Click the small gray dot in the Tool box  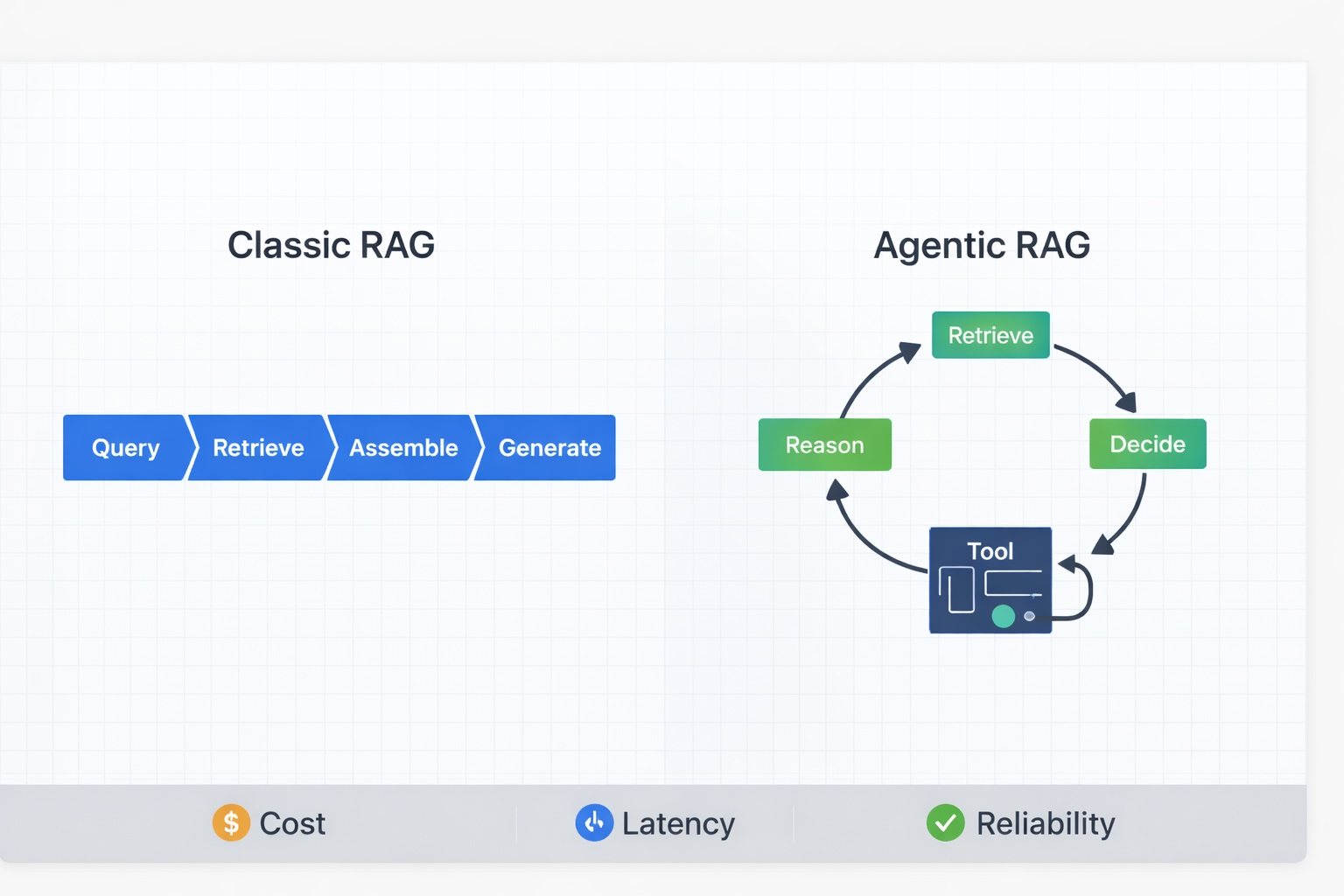pos(1030,616)
